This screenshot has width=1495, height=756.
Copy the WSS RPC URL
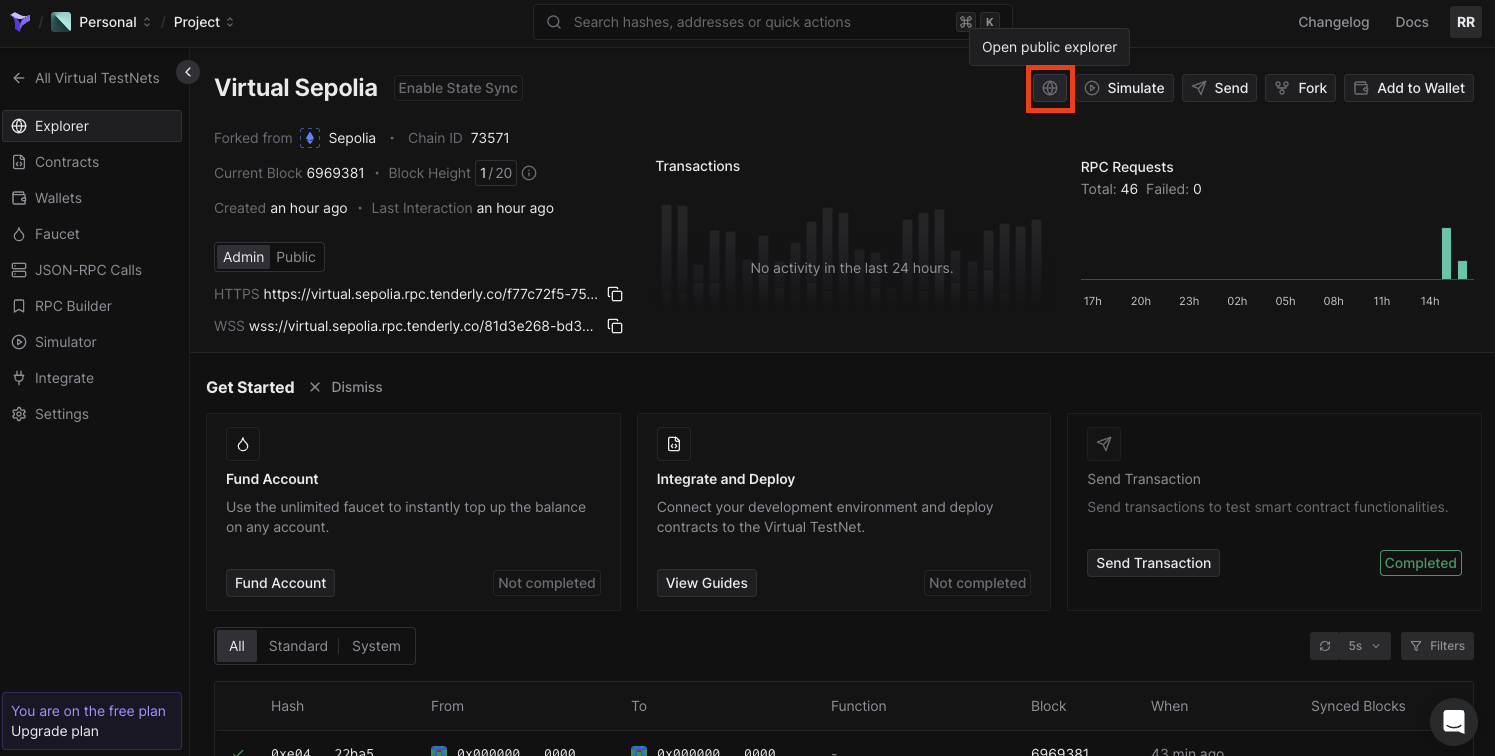click(x=616, y=326)
